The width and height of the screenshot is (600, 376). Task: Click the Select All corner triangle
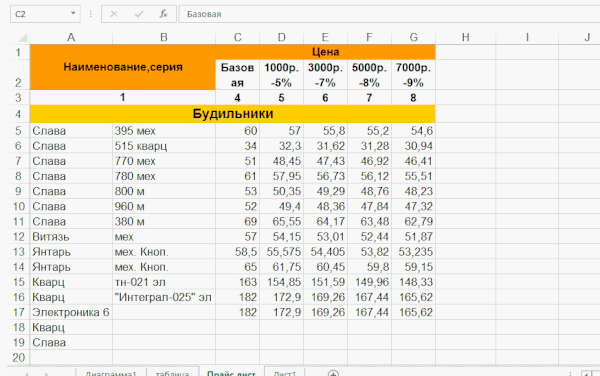click(23, 37)
